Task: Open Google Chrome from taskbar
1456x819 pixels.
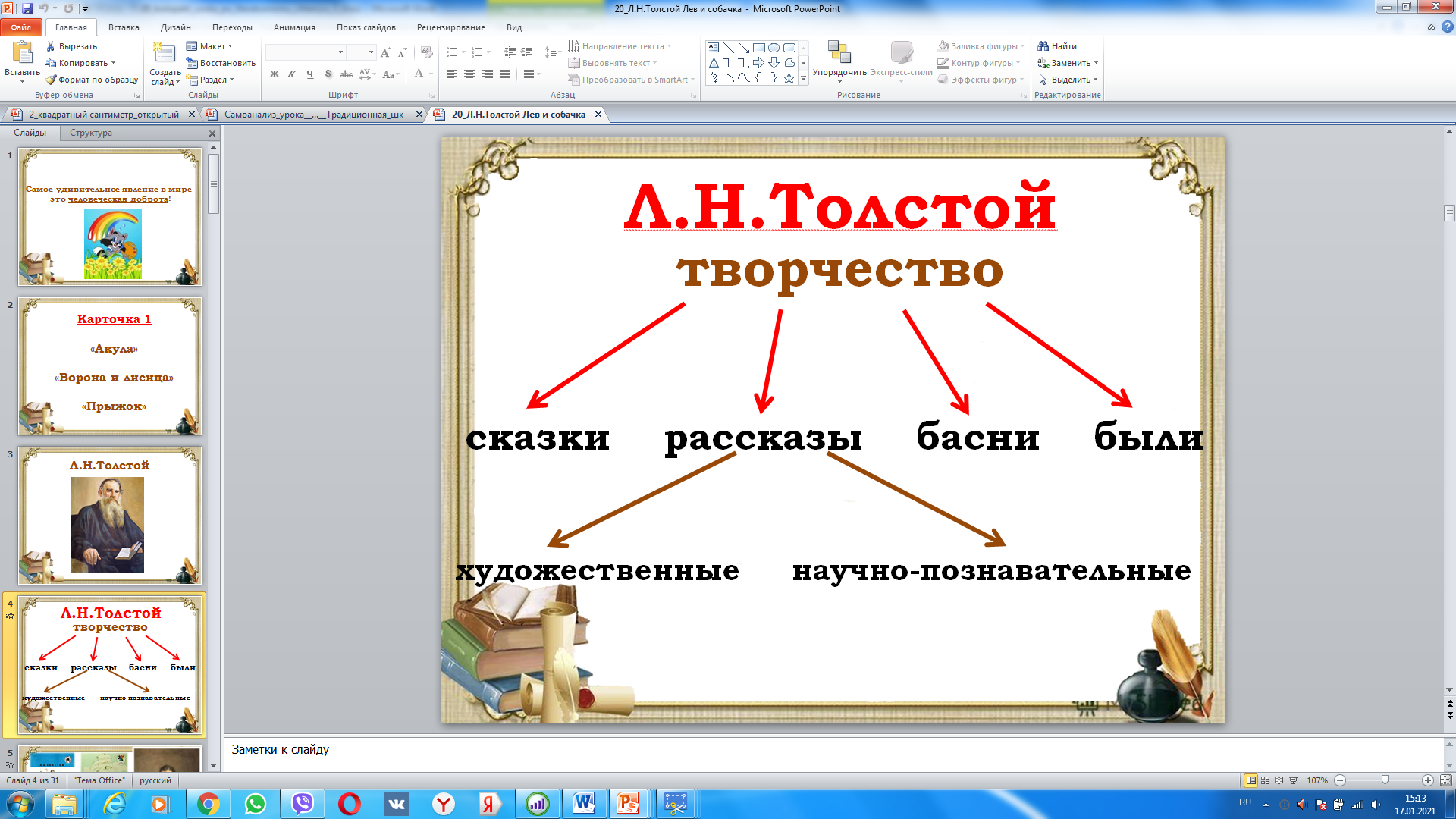Action: [208, 804]
